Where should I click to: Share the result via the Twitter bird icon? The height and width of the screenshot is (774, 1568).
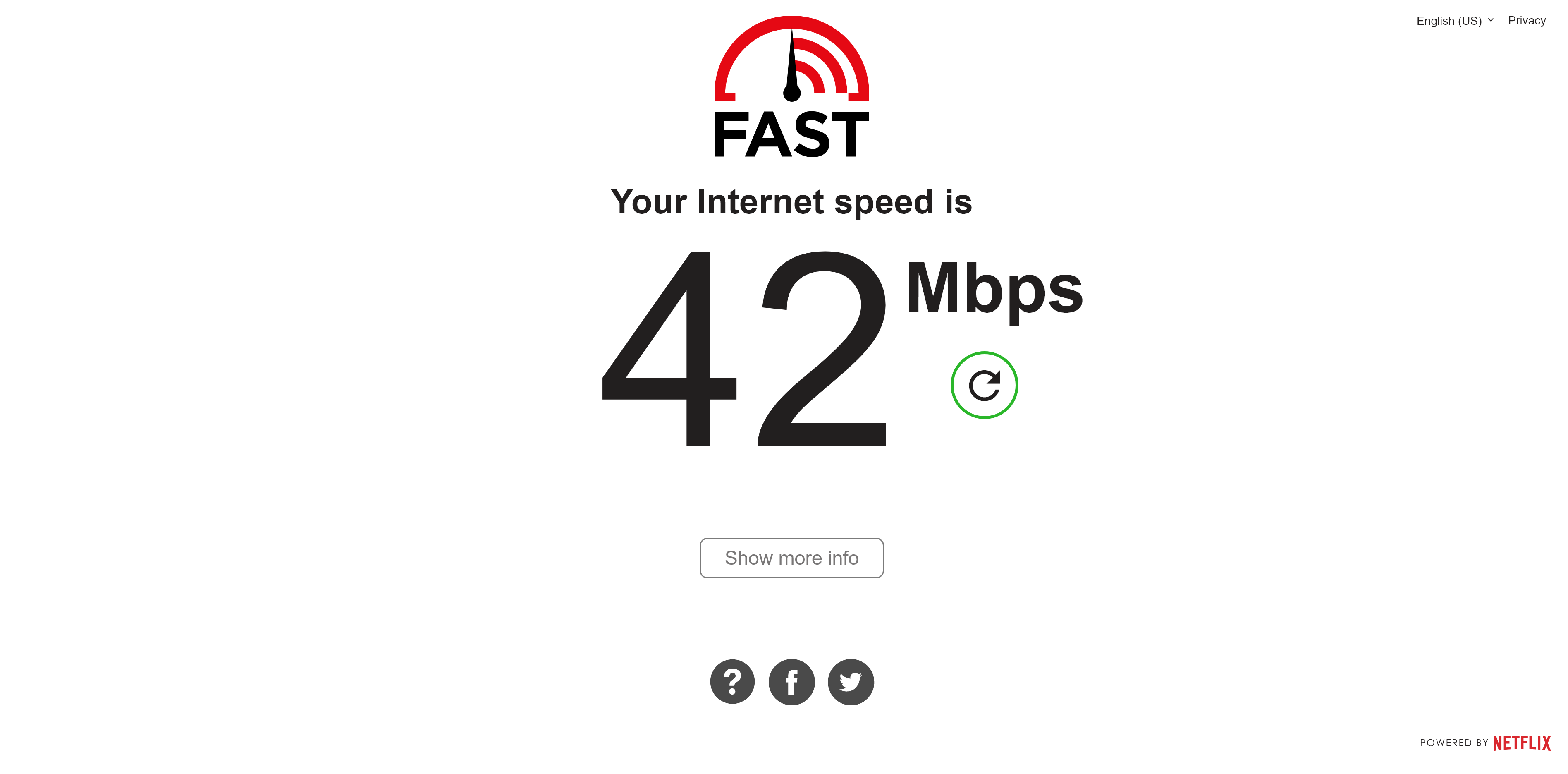pos(851,681)
